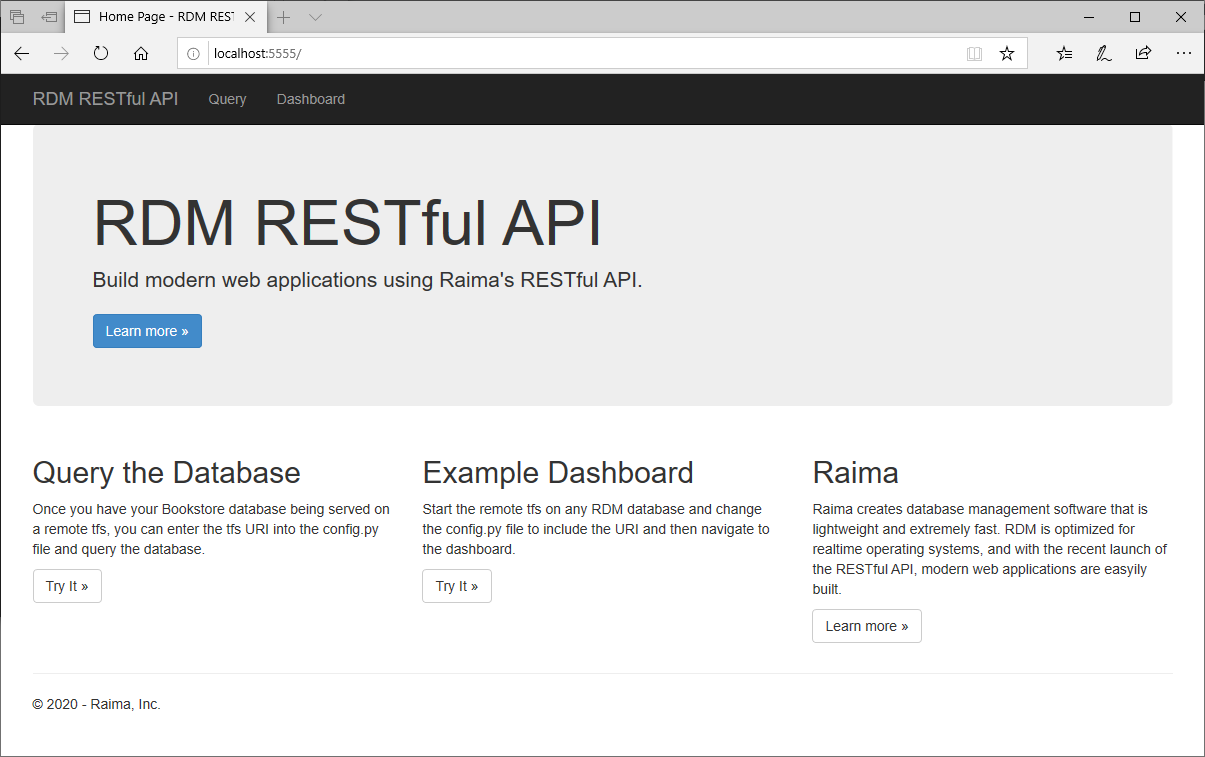
Task: Click Learn more under Raima
Action: 867,626
